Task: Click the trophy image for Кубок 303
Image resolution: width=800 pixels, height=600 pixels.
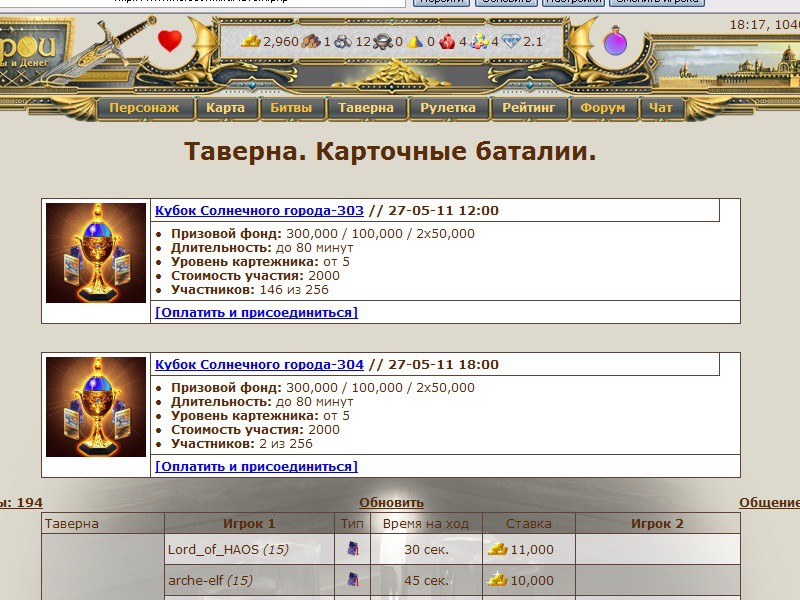Action: coord(96,253)
